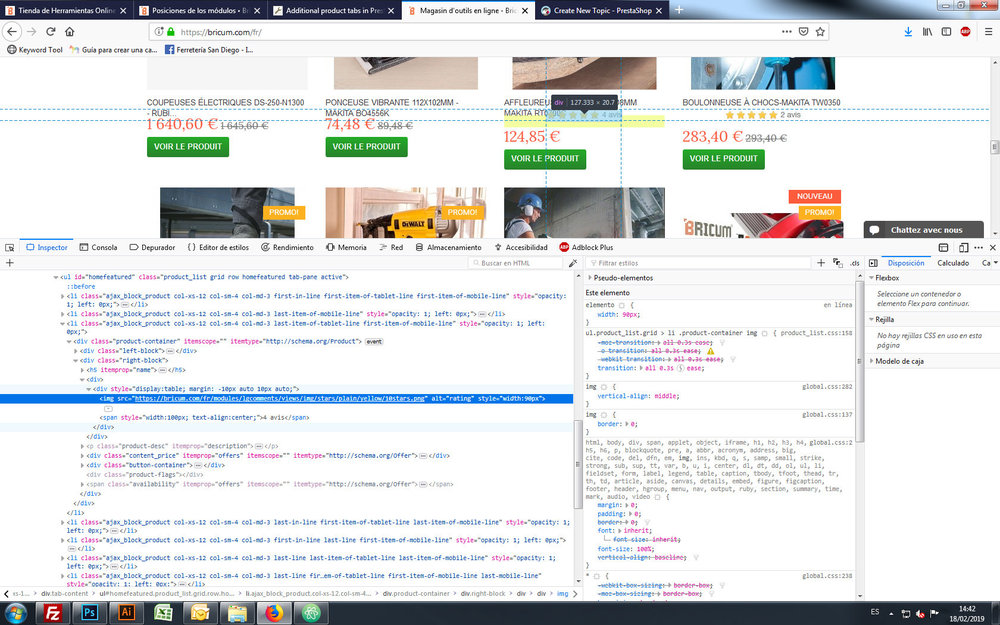Open the 2 avis reviews link
This screenshot has height=625, width=1000.
[x=790, y=115]
